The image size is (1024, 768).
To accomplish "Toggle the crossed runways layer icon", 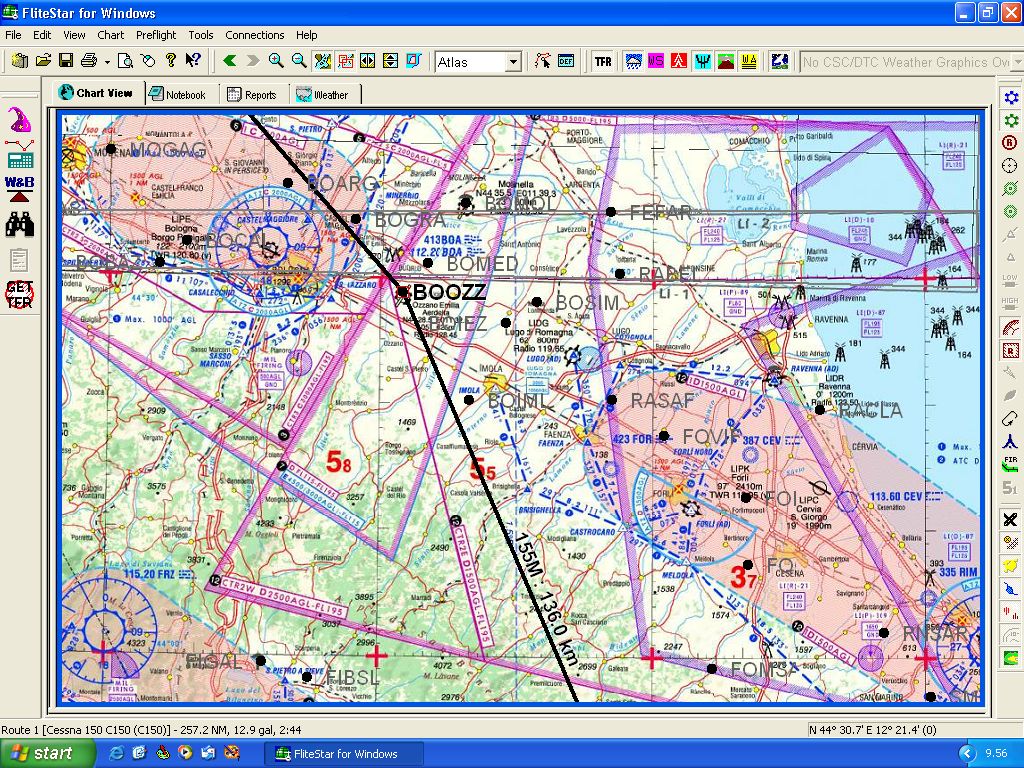I will 1010,519.
